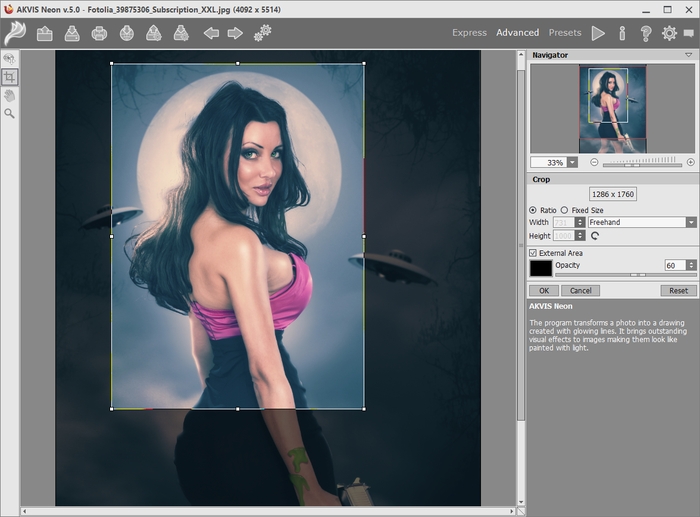Toggle the notifications message icon
The image size is (700, 517).
689,33
